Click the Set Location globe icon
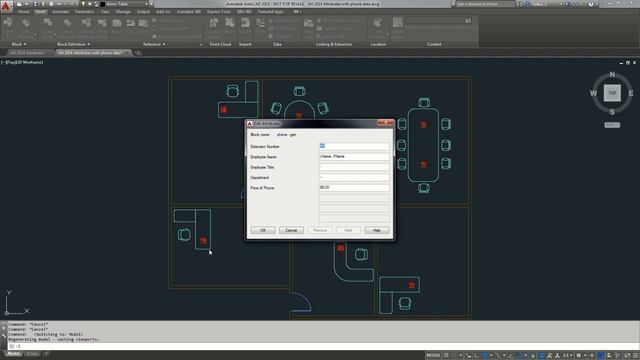 click(x=378, y=22)
